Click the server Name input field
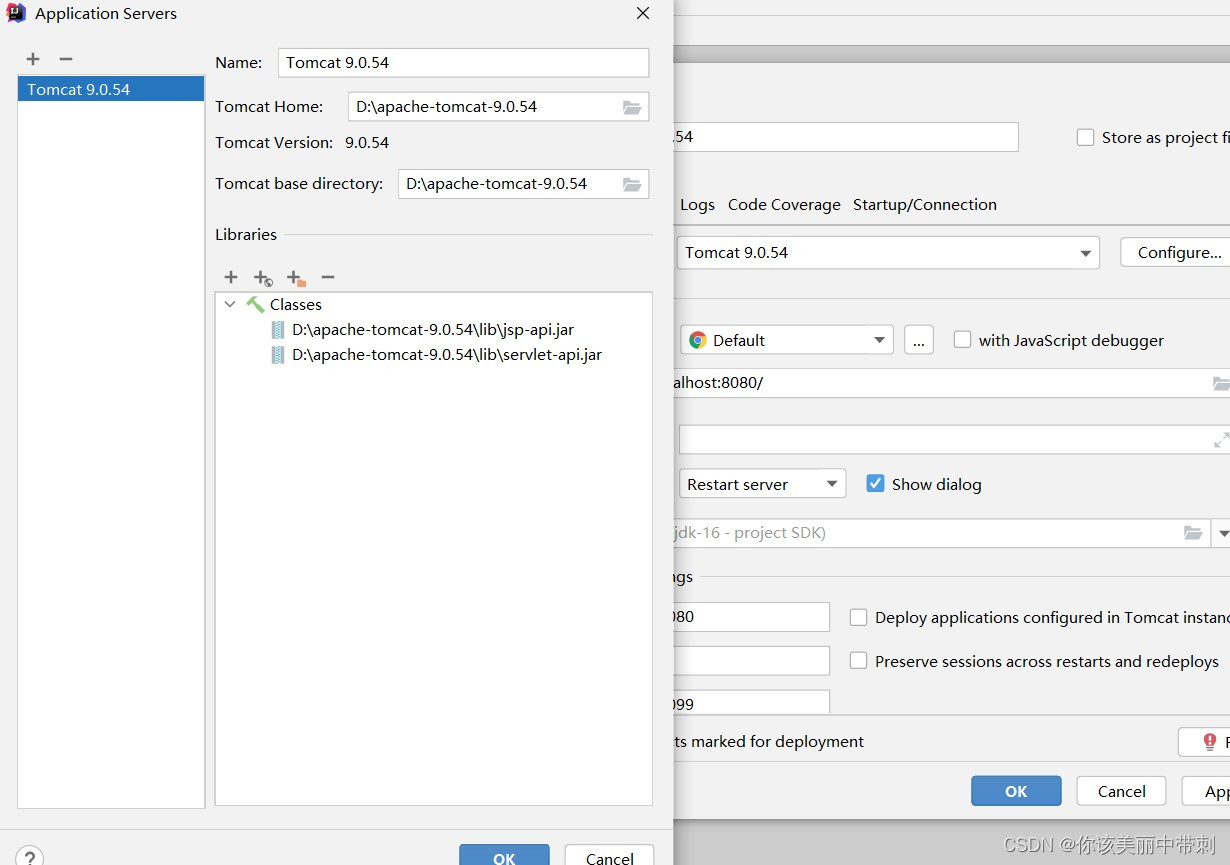1230x865 pixels. click(x=463, y=62)
